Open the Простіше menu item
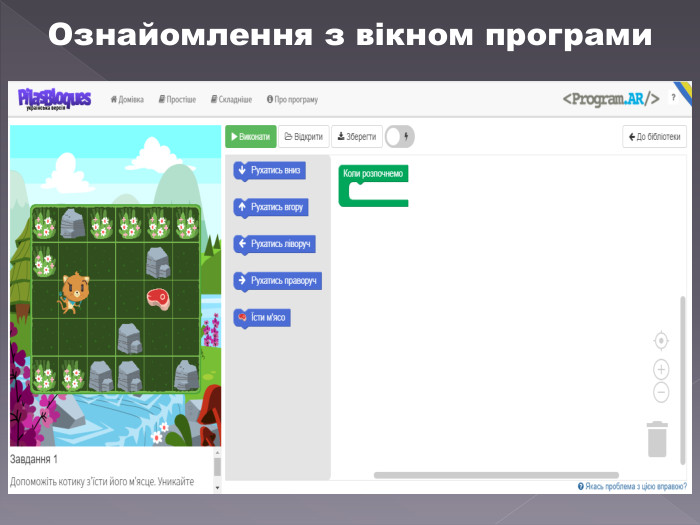This screenshot has height=525, width=700. coord(177,100)
